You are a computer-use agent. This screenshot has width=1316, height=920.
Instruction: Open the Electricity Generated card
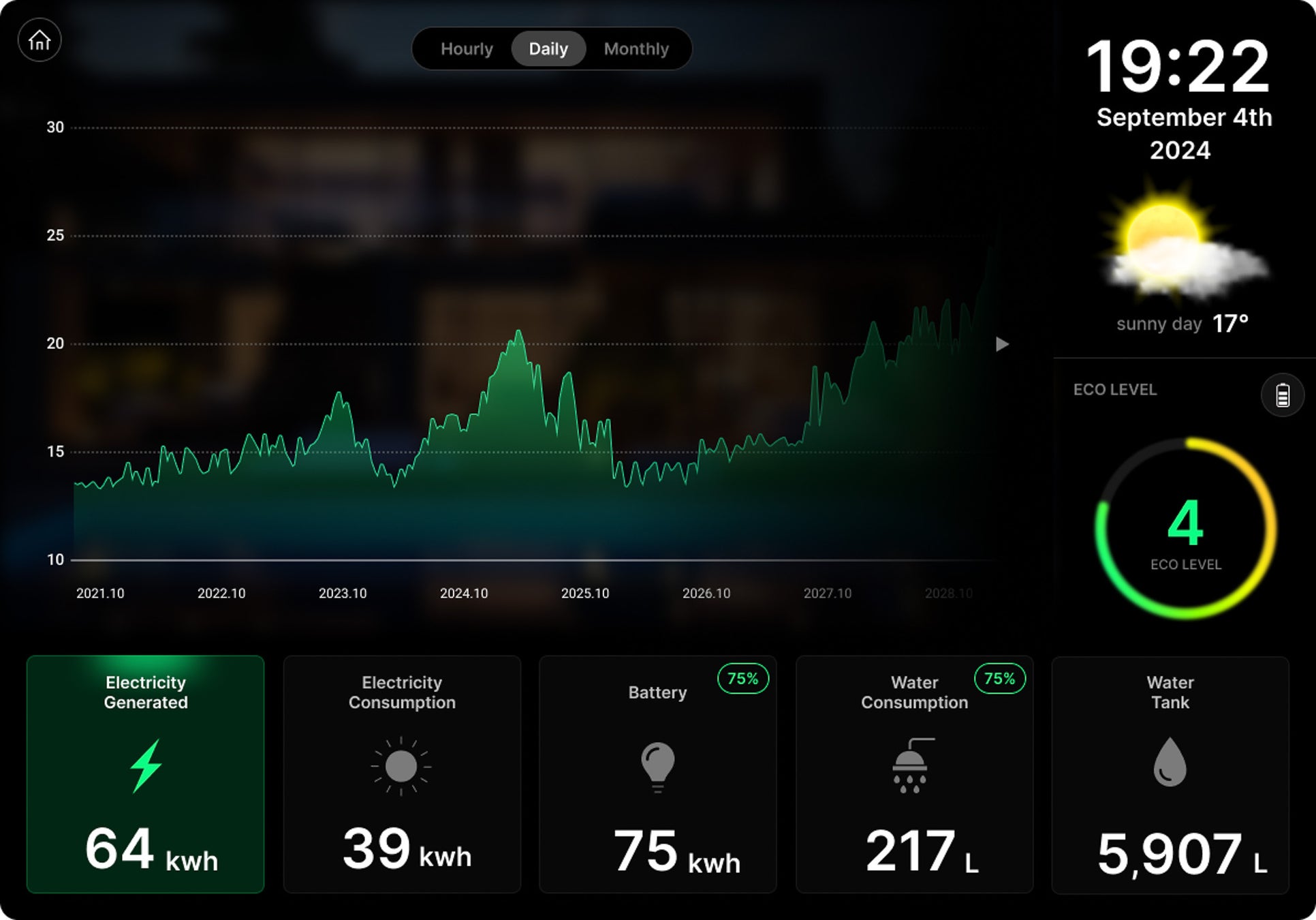[x=145, y=774]
